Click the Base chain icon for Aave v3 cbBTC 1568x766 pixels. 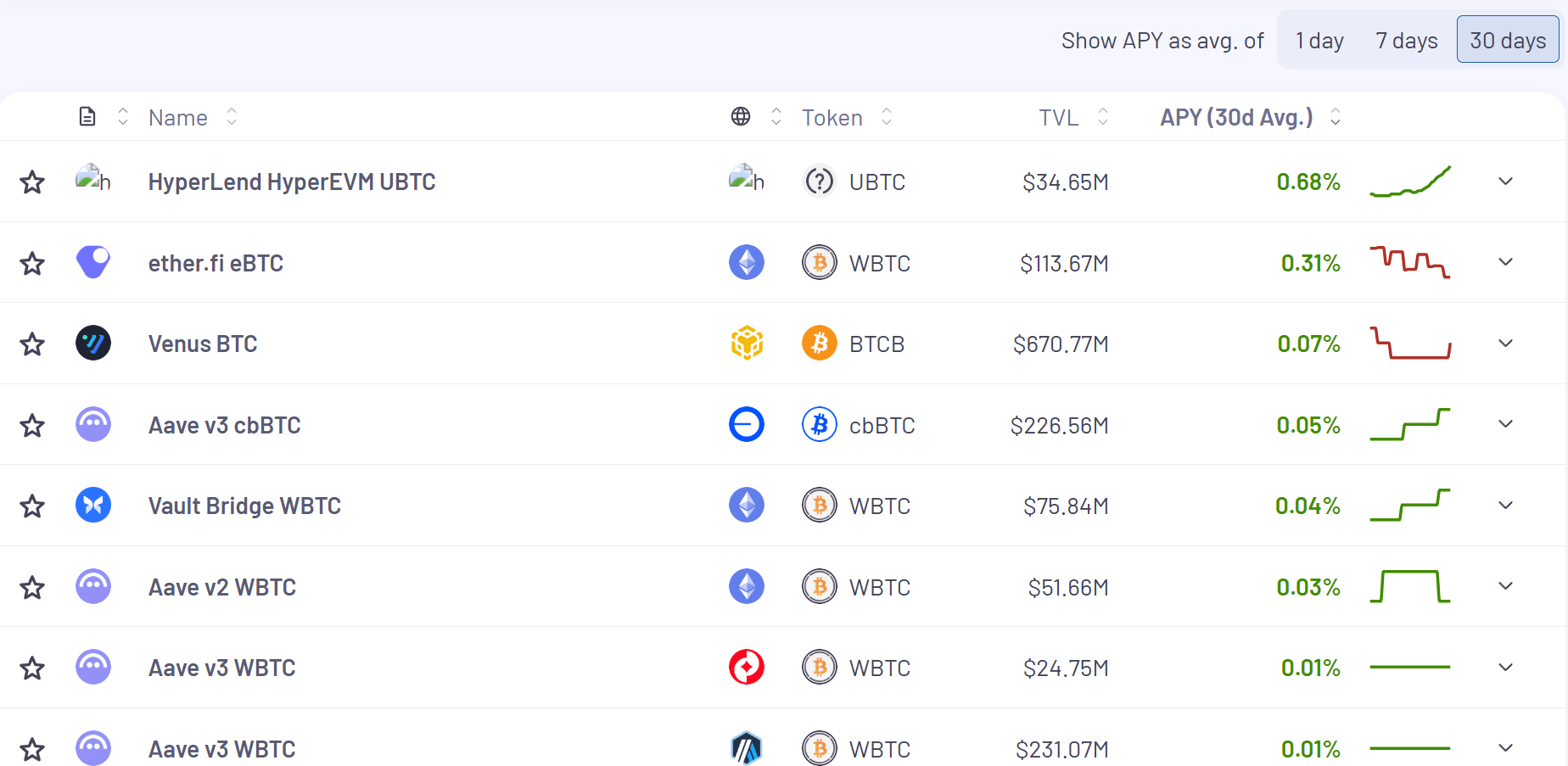747,424
